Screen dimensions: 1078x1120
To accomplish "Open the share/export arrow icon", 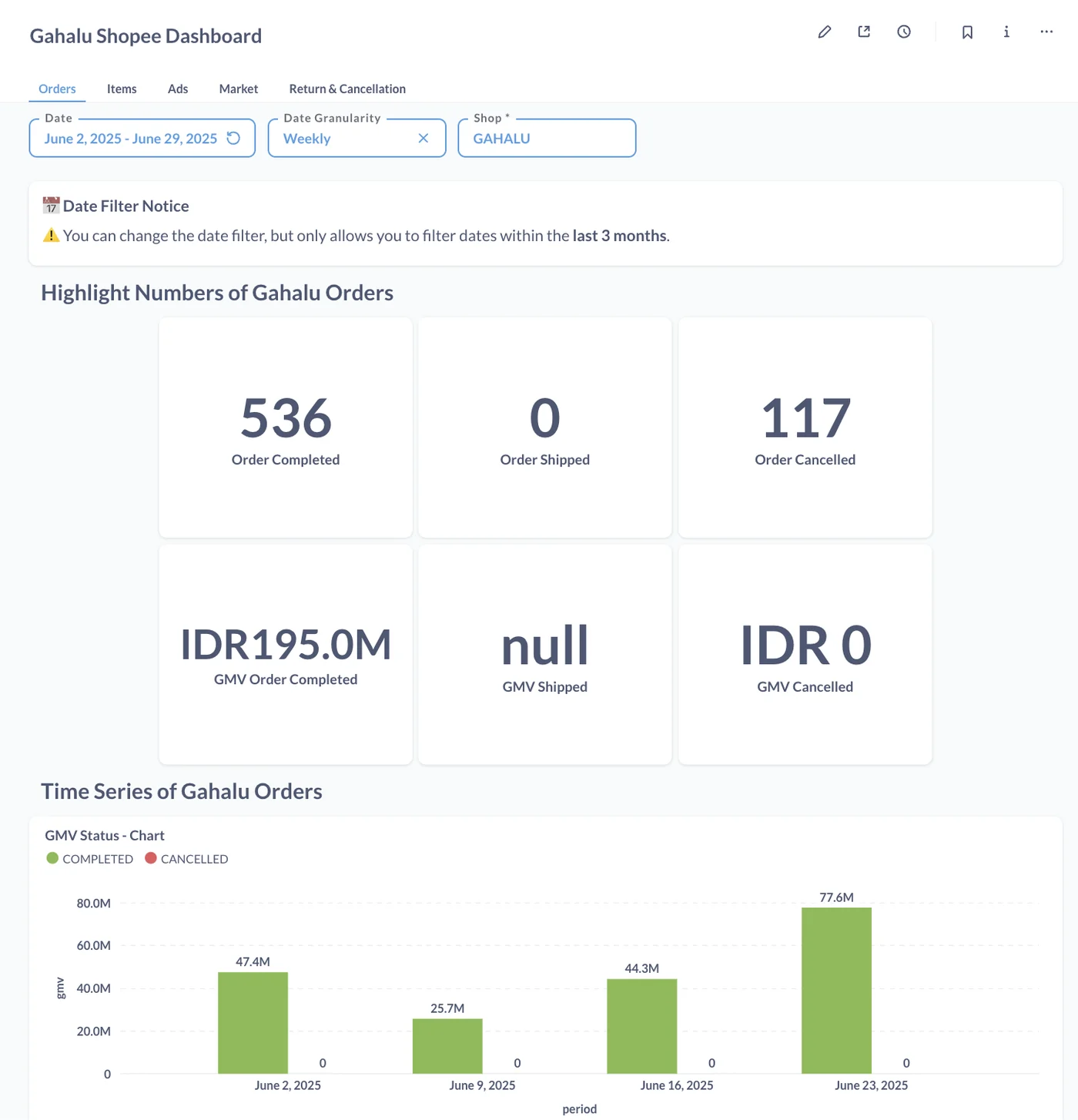I will point(864,32).
